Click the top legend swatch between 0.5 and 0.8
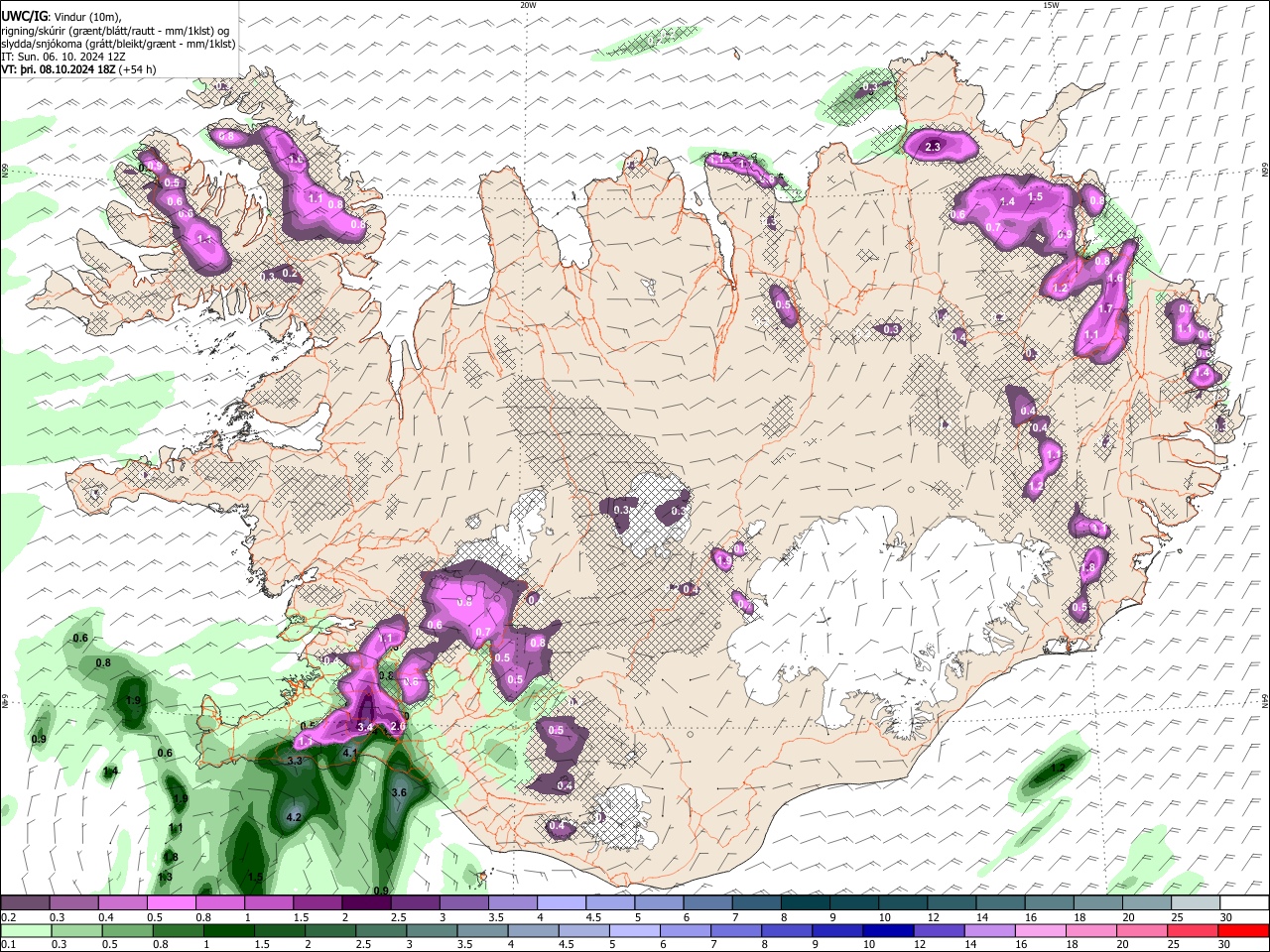Viewport: 1270px width, 952px height. pyautogui.click(x=171, y=902)
